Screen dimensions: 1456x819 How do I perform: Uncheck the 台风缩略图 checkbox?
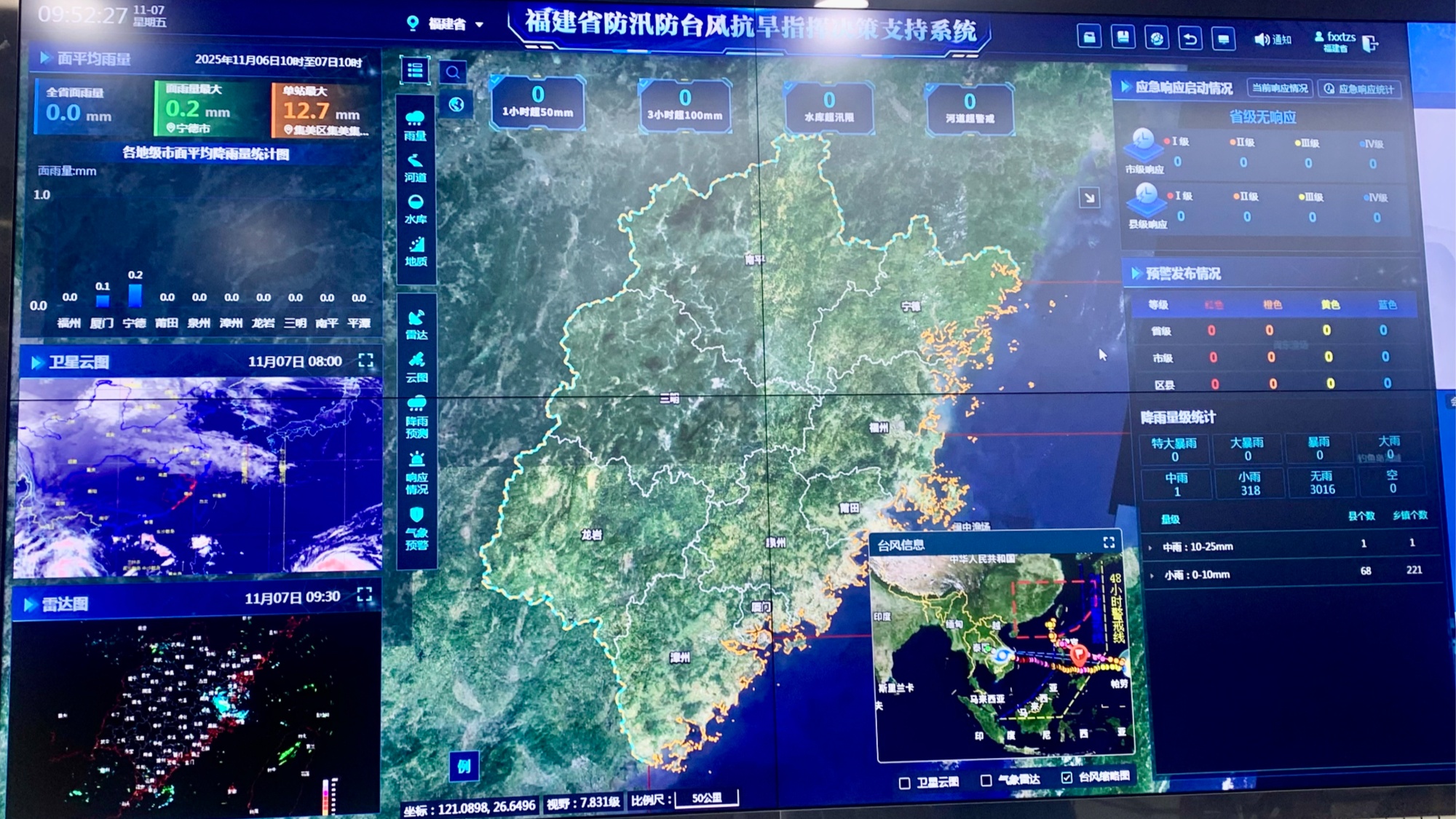(x=1067, y=778)
